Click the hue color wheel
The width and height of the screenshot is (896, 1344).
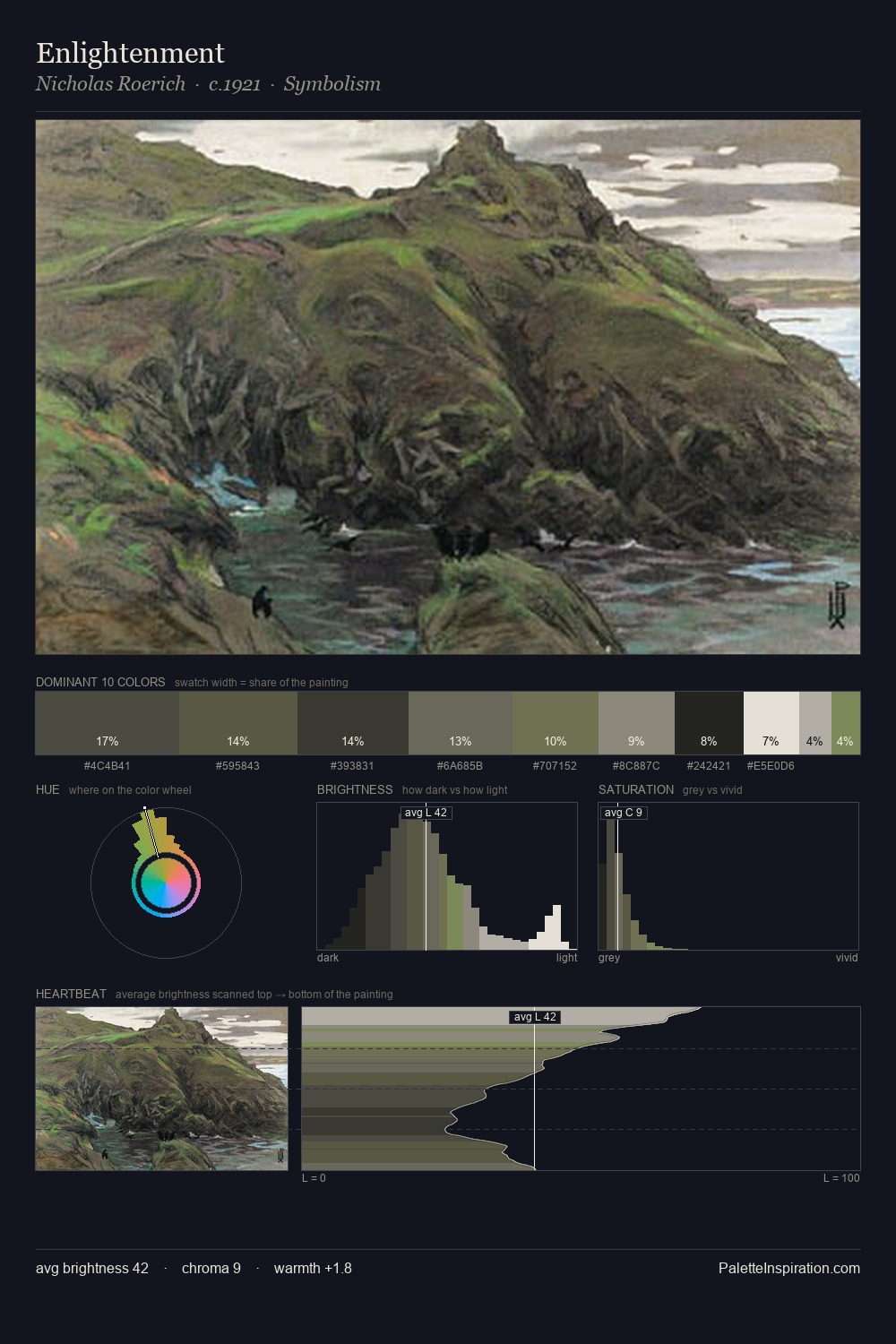point(166,883)
